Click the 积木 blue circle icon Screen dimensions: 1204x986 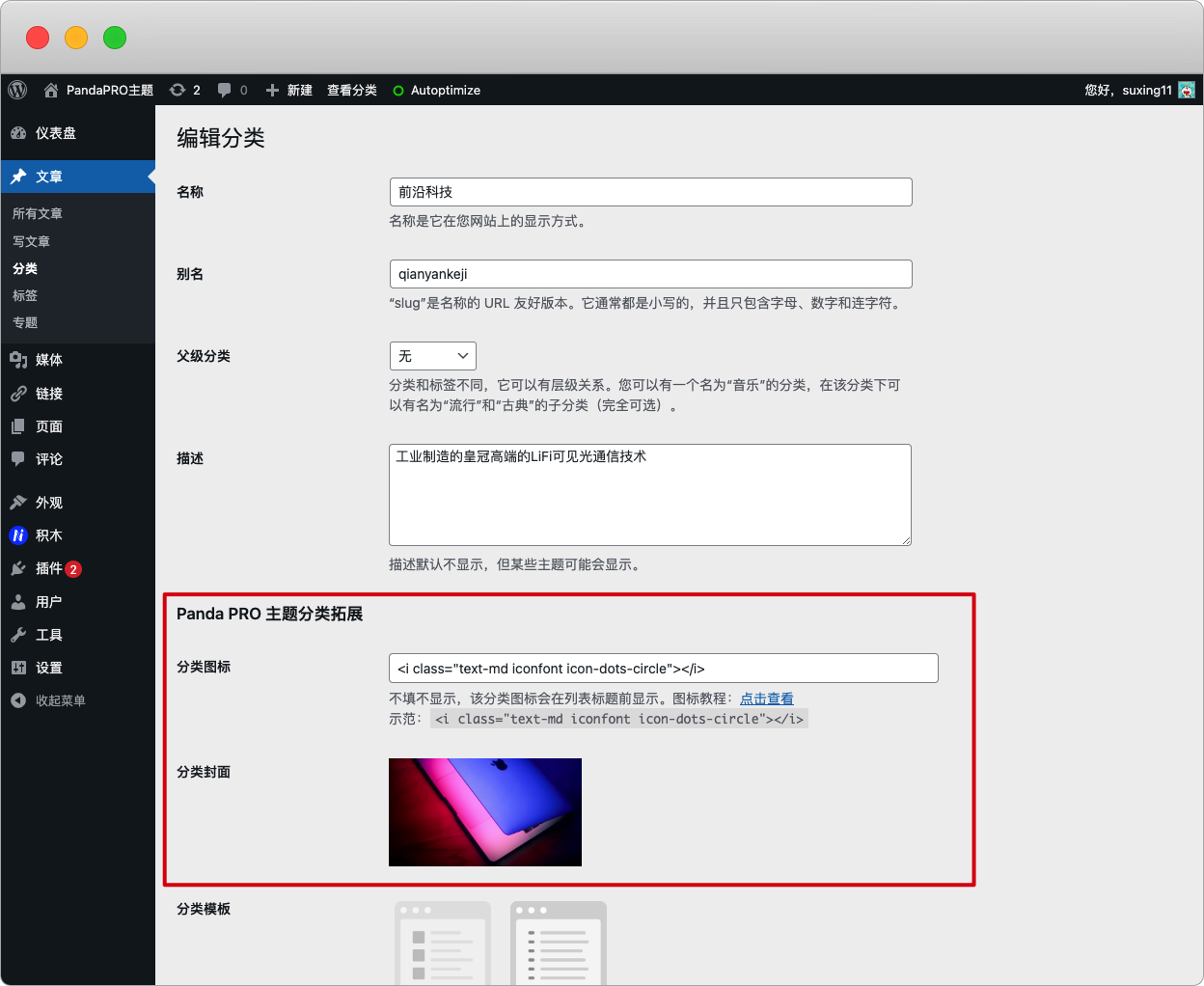tap(18, 535)
